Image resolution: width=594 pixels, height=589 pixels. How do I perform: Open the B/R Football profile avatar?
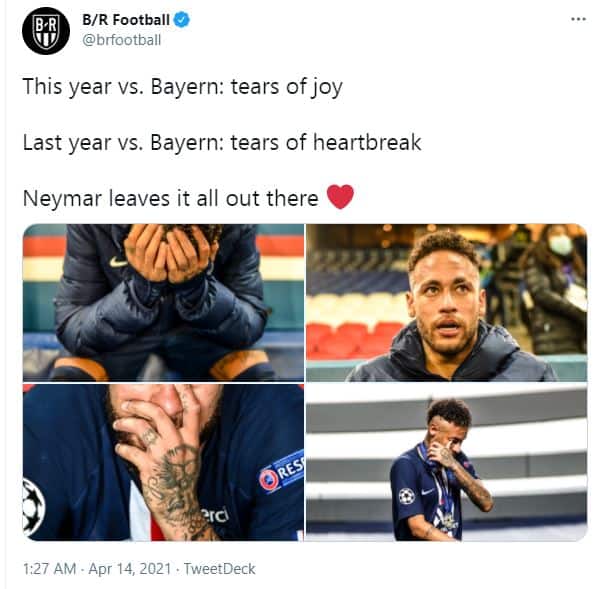coord(46,31)
